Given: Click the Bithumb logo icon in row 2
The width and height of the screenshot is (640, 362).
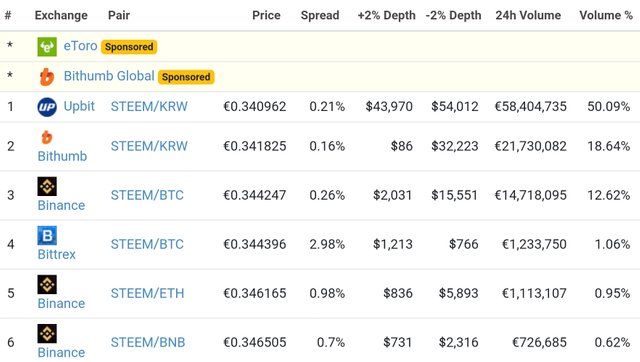Looking at the screenshot, I should click(47, 137).
